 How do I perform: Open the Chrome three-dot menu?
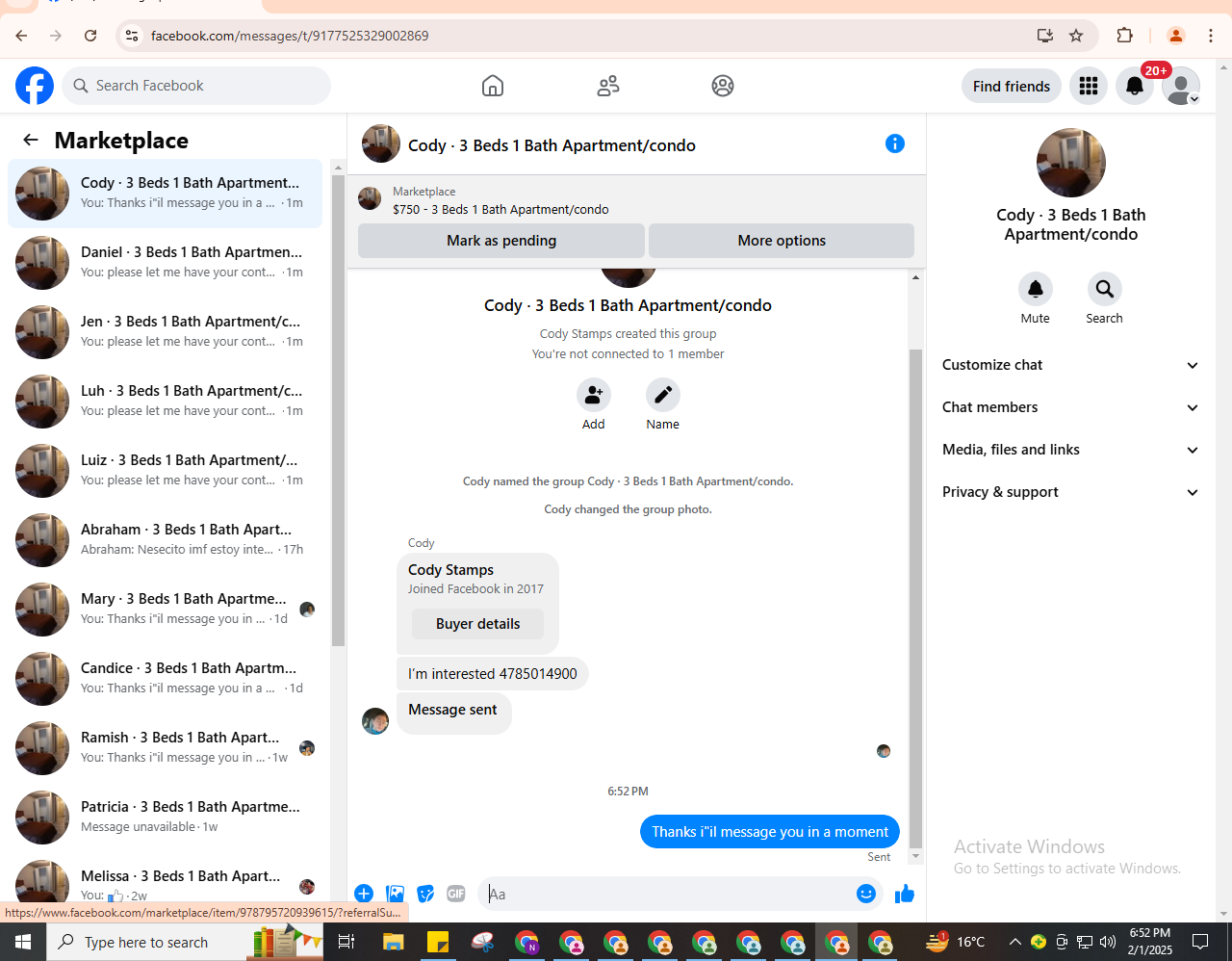1211,36
